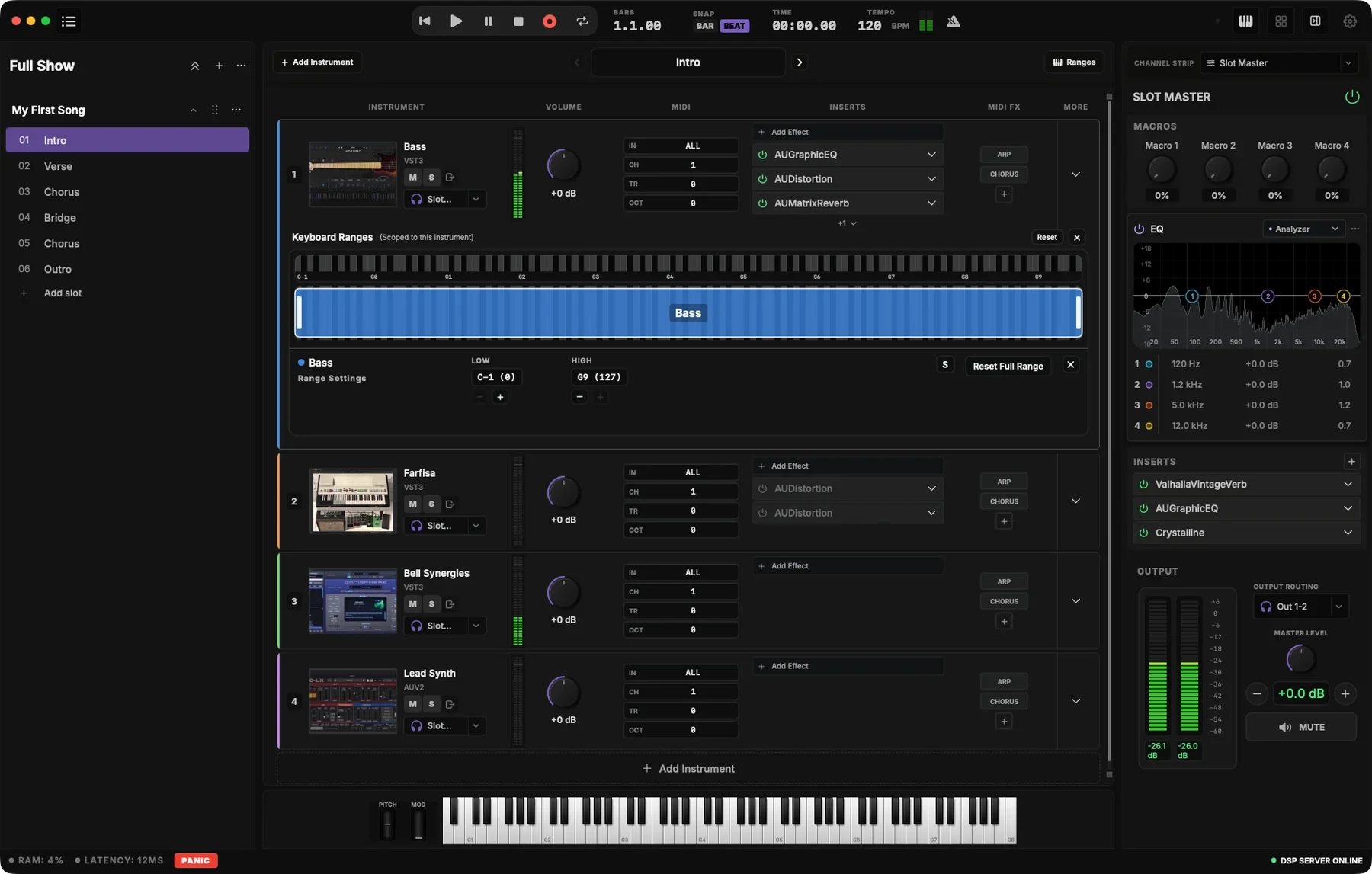Viewport: 1372px width, 874px height.
Task: Mute the Lead Synth instrument
Action: click(x=412, y=704)
